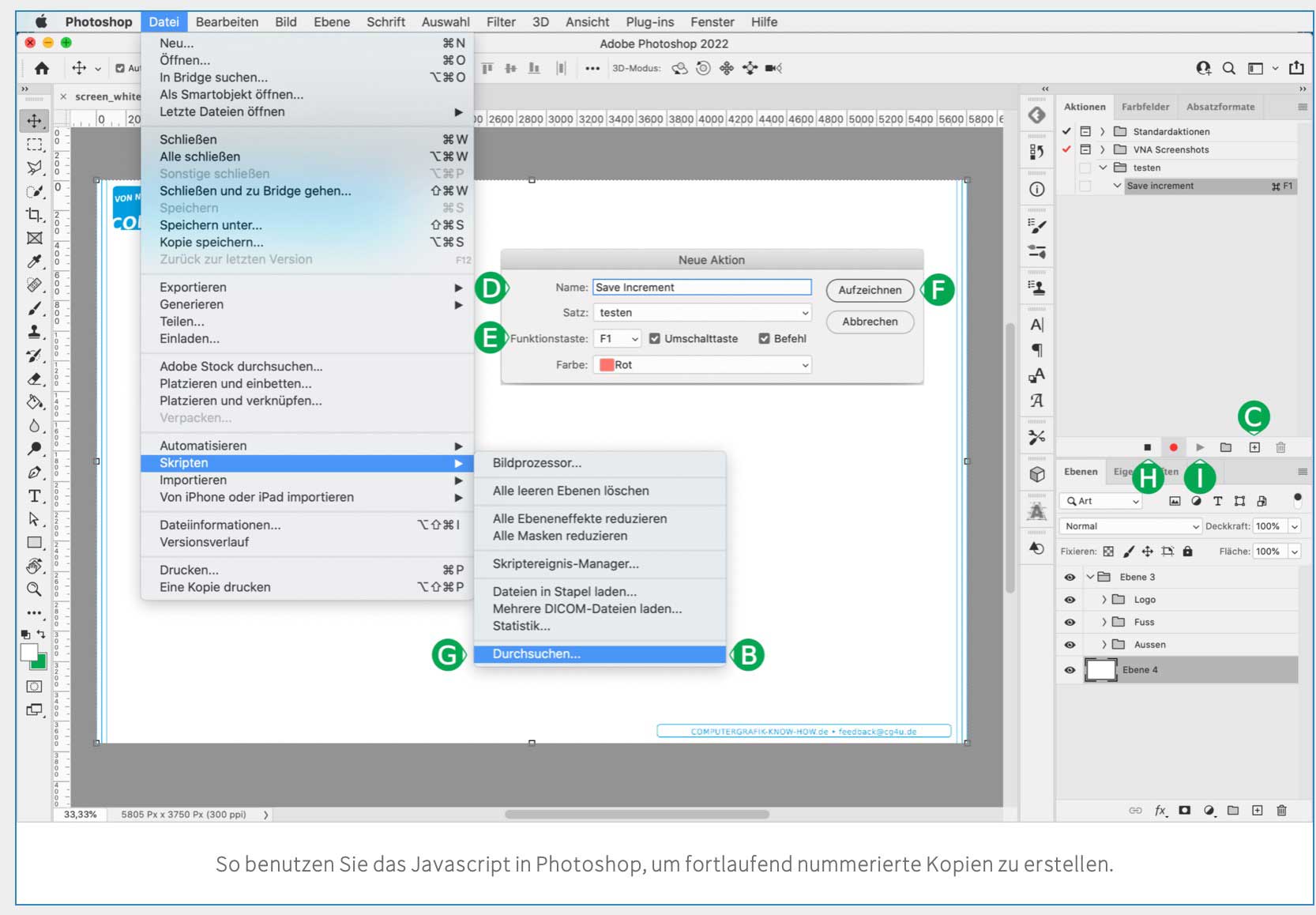Open the Apple menu

pos(41,22)
